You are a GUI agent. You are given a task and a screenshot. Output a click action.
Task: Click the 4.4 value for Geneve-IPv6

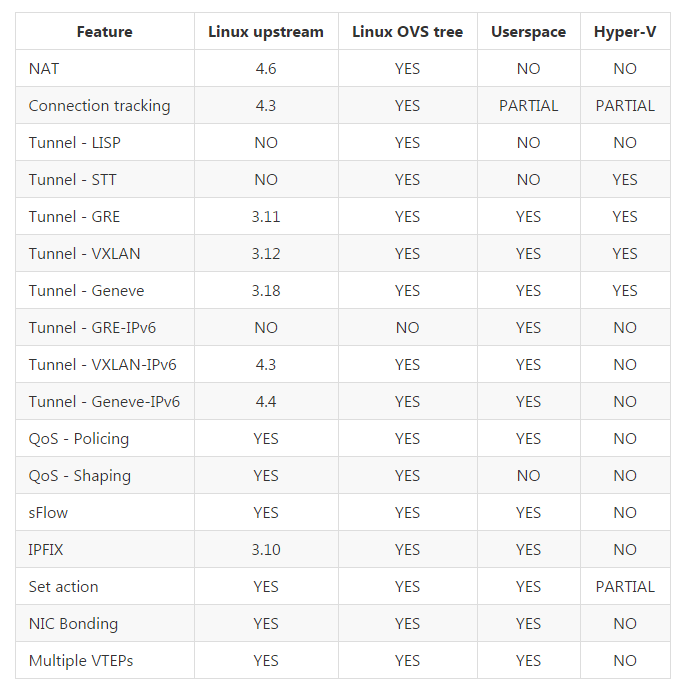click(266, 402)
